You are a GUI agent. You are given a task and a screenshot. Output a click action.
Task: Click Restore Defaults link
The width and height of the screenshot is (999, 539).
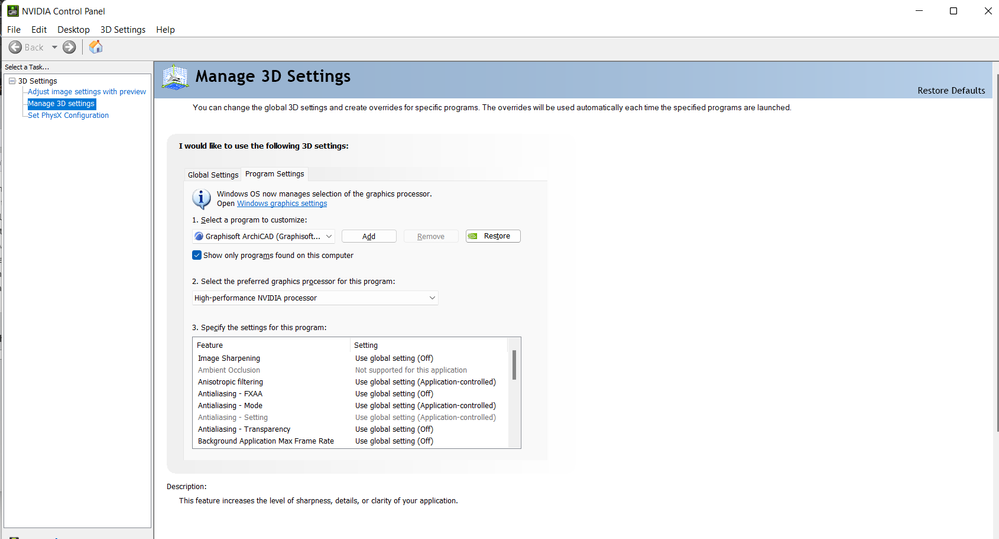click(x=951, y=90)
